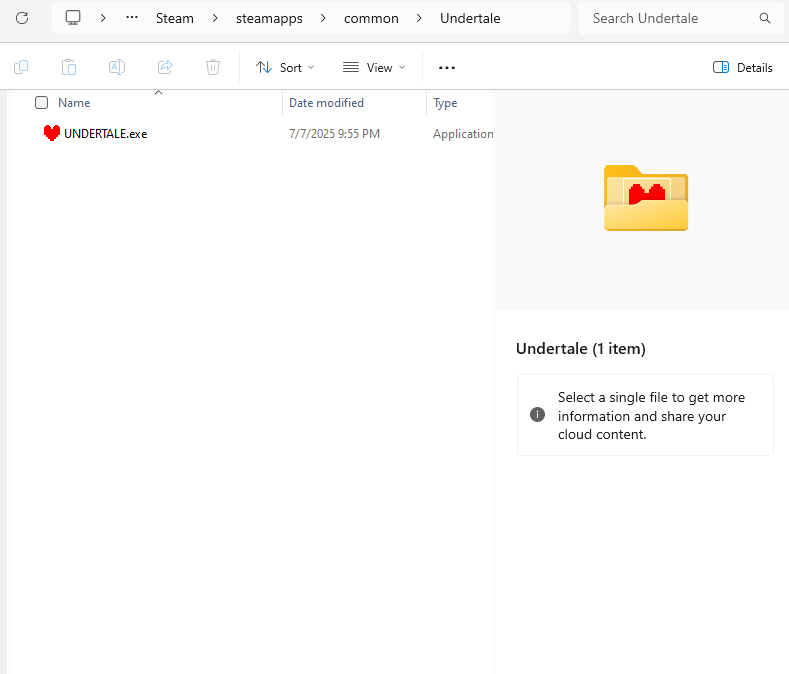Show hidden breadcrumb path ellipsis
This screenshot has height=674, width=789.
coord(132,18)
